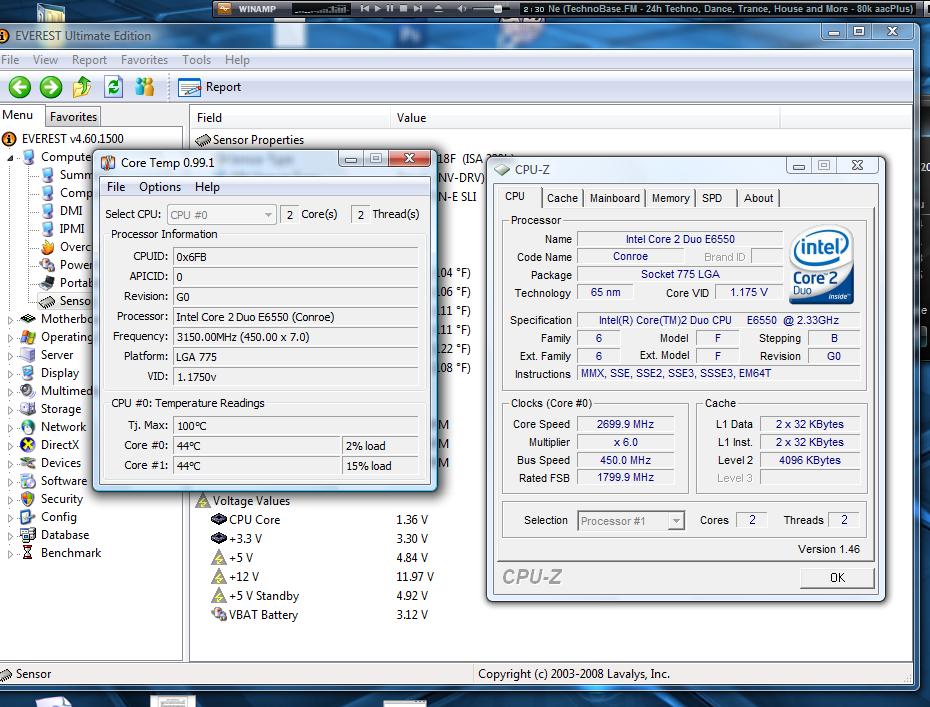Click the green Back arrow in EVEREST toolbar

tap(20, 87)
